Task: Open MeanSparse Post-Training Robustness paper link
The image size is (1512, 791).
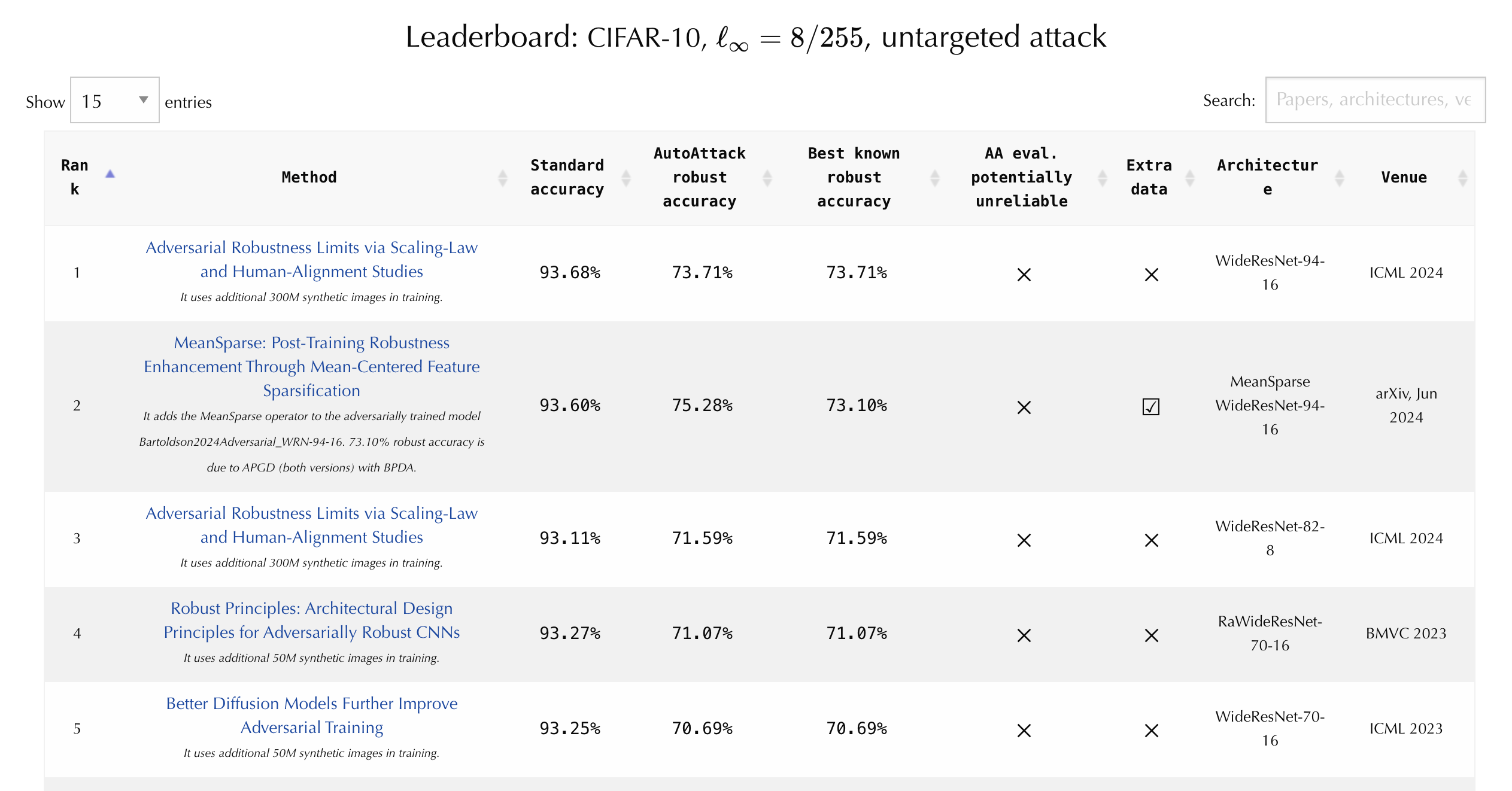Action: (311, 366)
